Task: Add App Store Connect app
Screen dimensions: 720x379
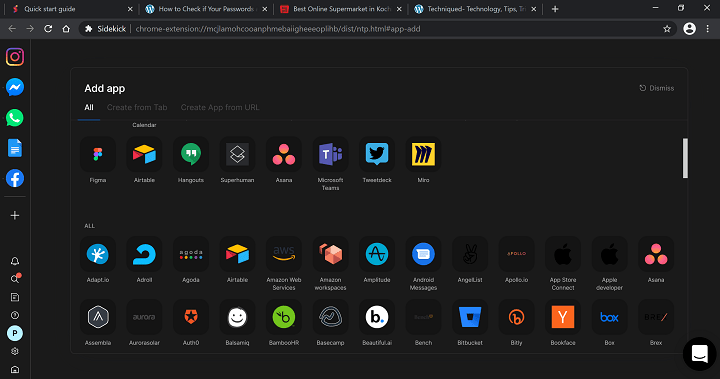Action: click(563, 254)
